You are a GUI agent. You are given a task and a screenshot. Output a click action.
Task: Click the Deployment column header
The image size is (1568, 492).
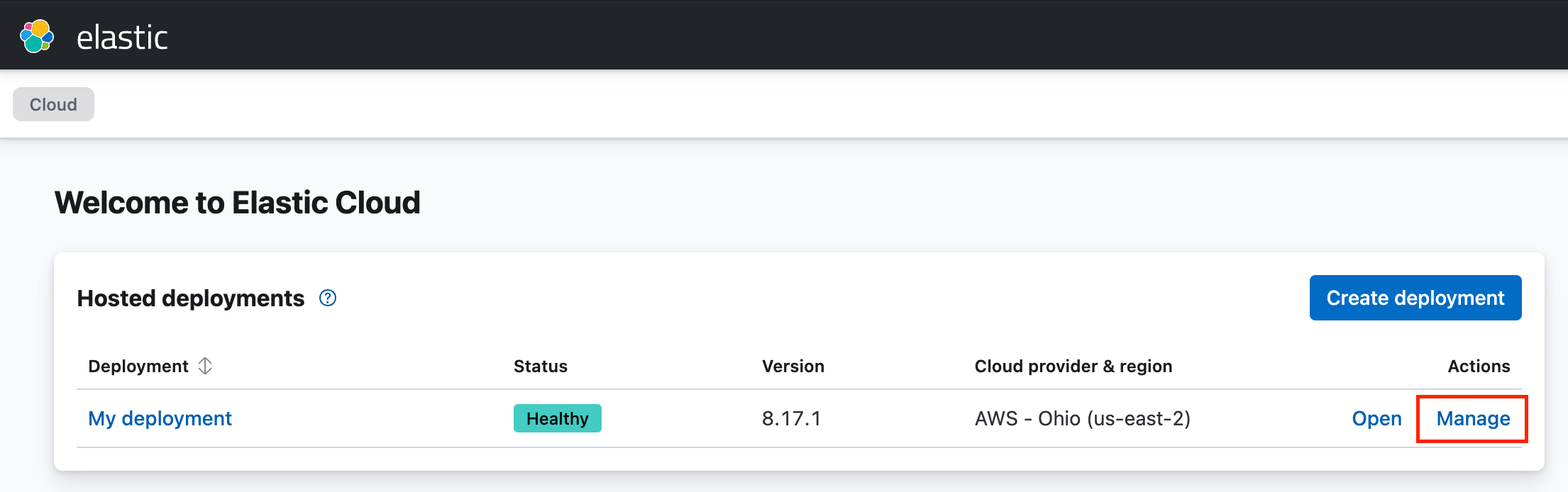(x=138, y=366)
